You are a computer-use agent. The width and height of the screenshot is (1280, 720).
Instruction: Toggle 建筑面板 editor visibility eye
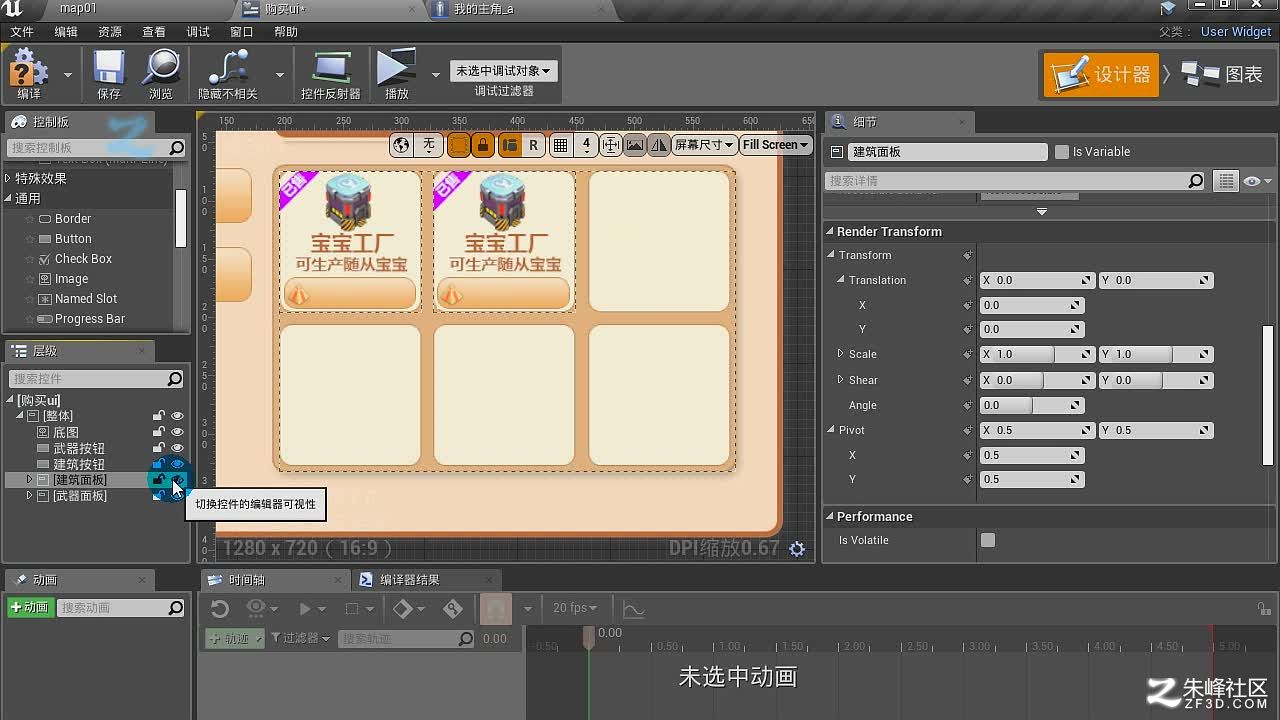click(x=177, y=480)
